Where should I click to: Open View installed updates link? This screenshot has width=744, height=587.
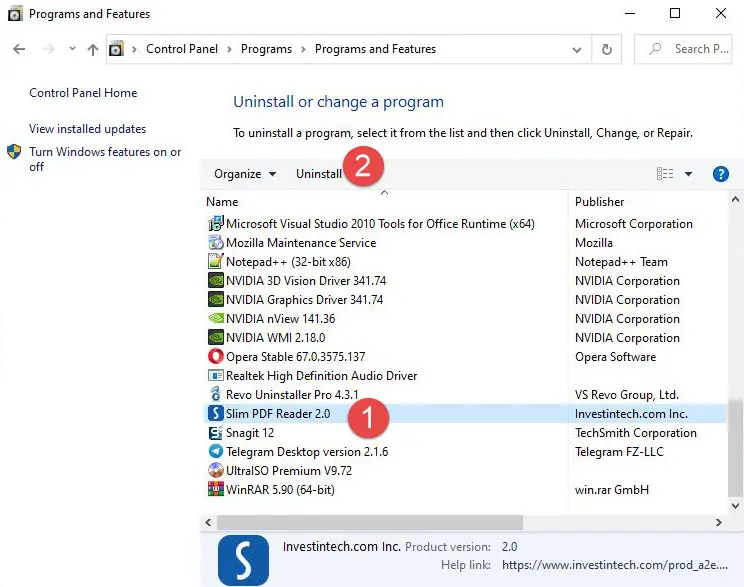pos(87,129)
